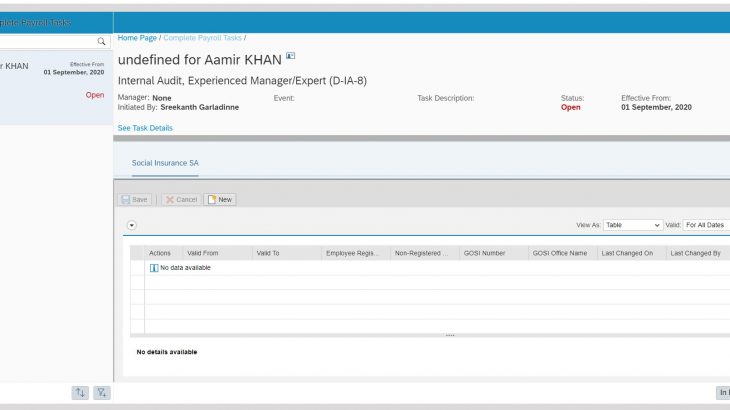730x410 pixels.
Task: Open employee quick card icon beside Aamir KHAN
Action: [291, 56]
